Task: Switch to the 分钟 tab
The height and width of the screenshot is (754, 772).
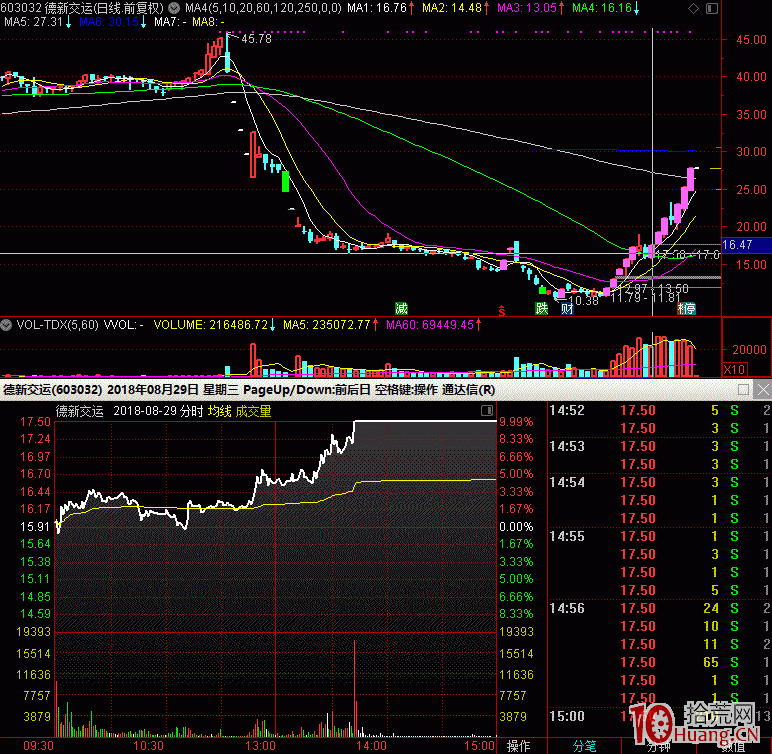Action: [x=658, y=747]
